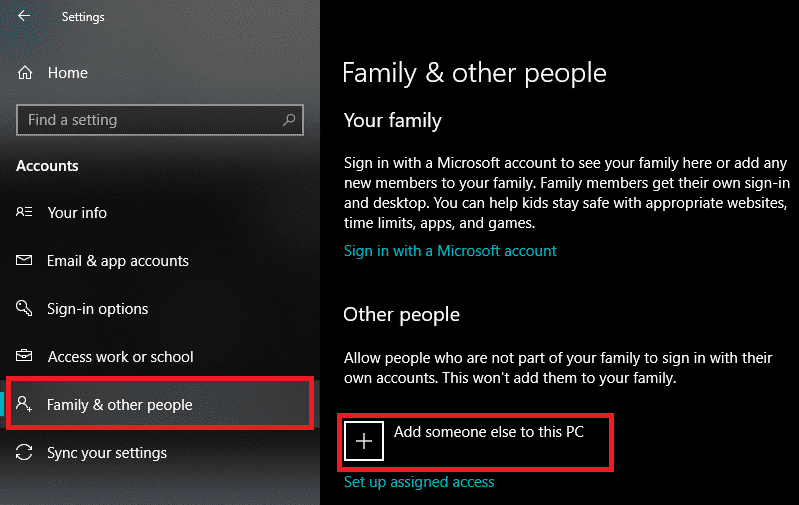799x505 pixels.
Task: Click the Family & other people page title
Action: pyautogui.click(x=474, y=73)
